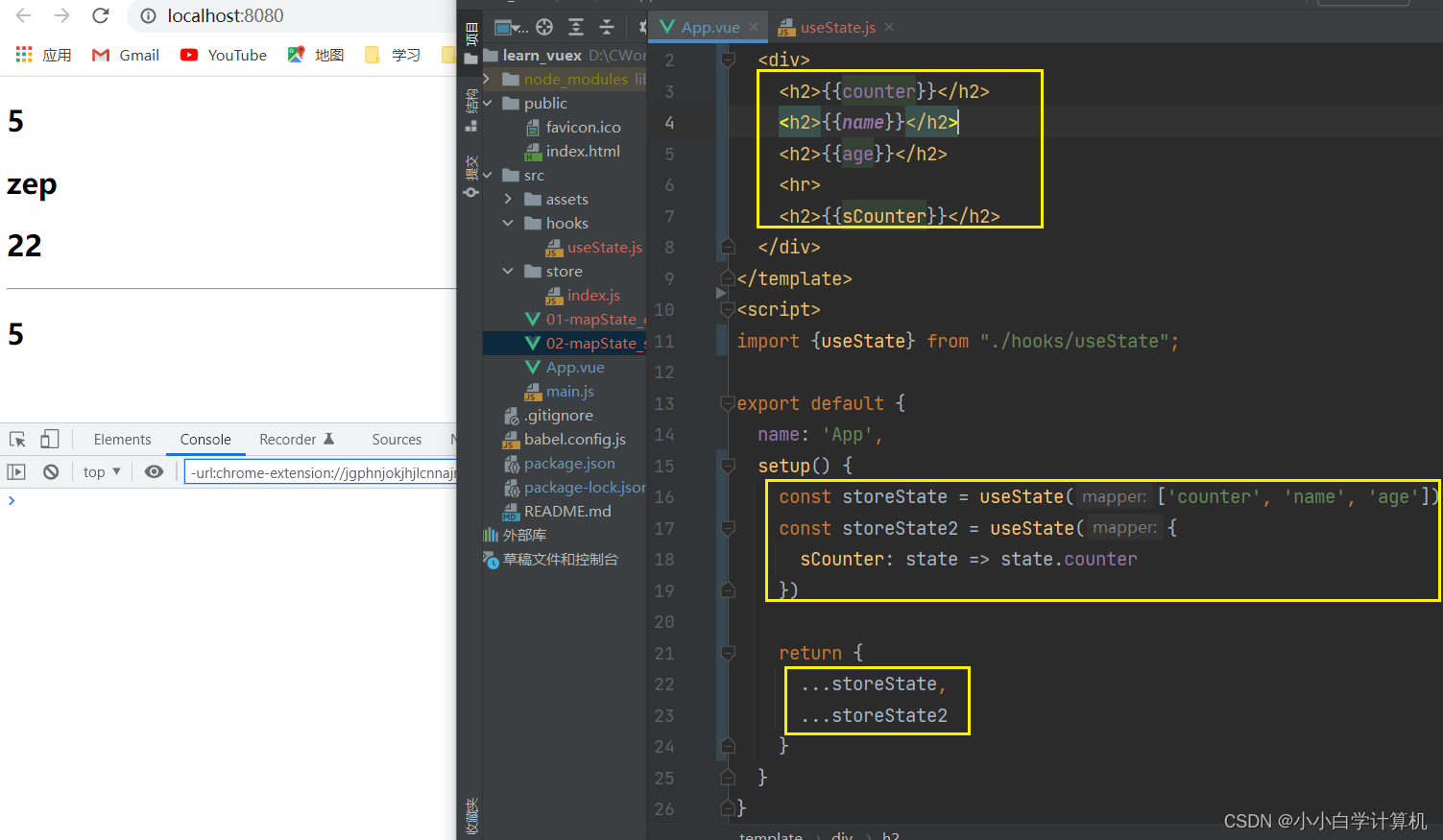Activate the DevTools inspect element picker
Image resolution: width=1443 pixels, height=840 pixels.
click(x=17, y=440)
